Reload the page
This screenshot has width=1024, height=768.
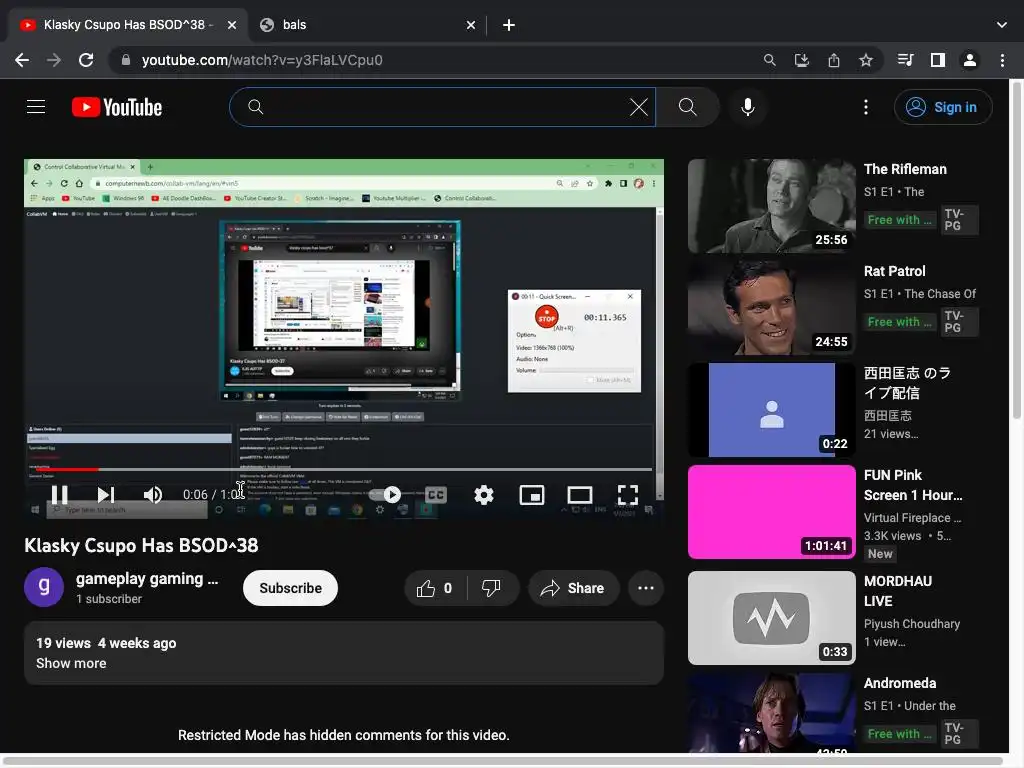86,60
